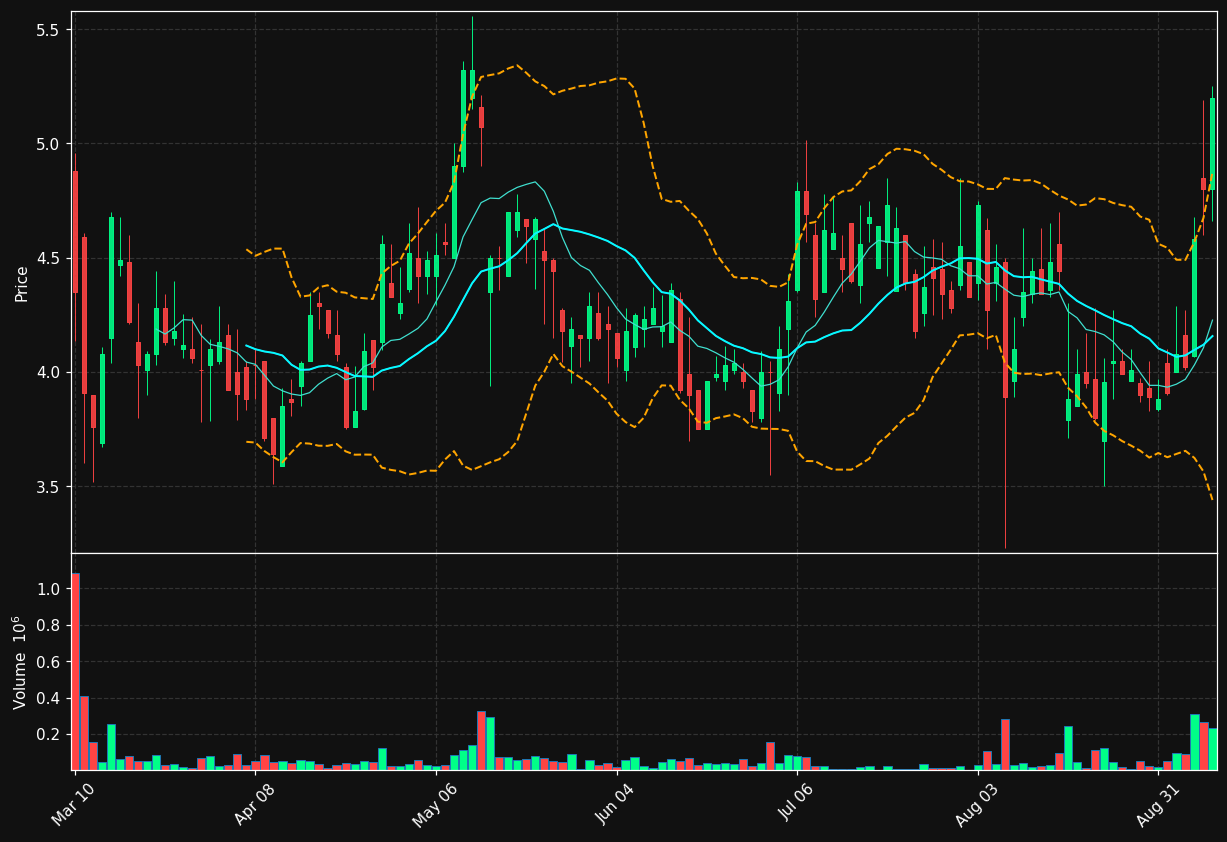Click the 1.0 volume axis tick

pyautogui.click(x=49, y=590)
